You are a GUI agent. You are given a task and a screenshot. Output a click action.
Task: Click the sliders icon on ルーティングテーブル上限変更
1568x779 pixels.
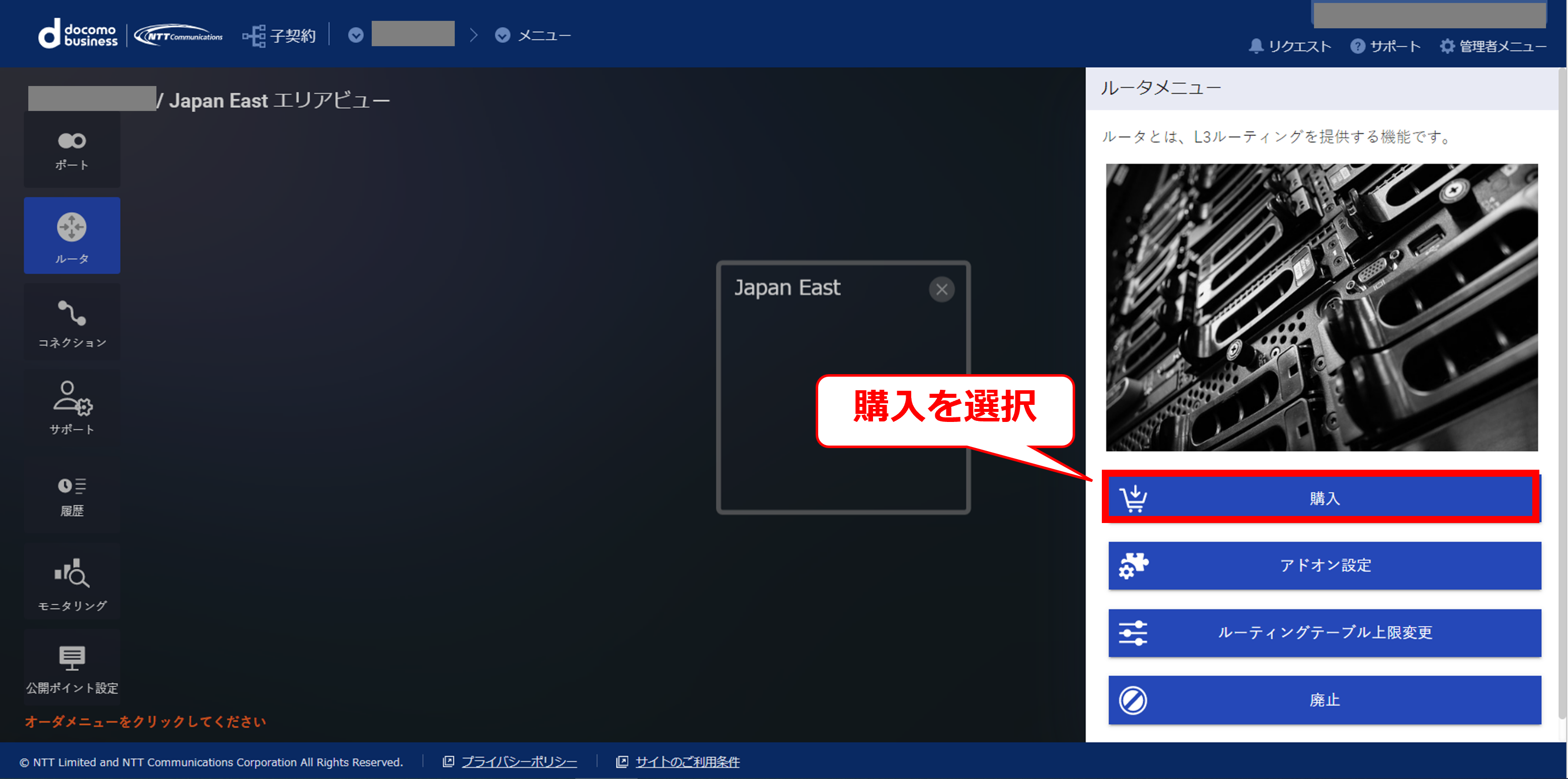click(1134, 633)
